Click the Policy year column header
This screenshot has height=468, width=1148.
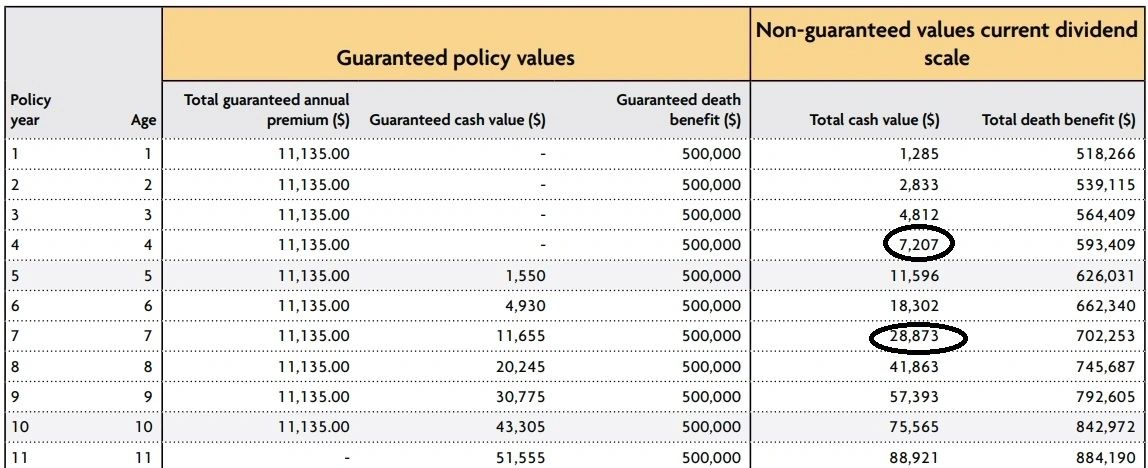(30, 110)
